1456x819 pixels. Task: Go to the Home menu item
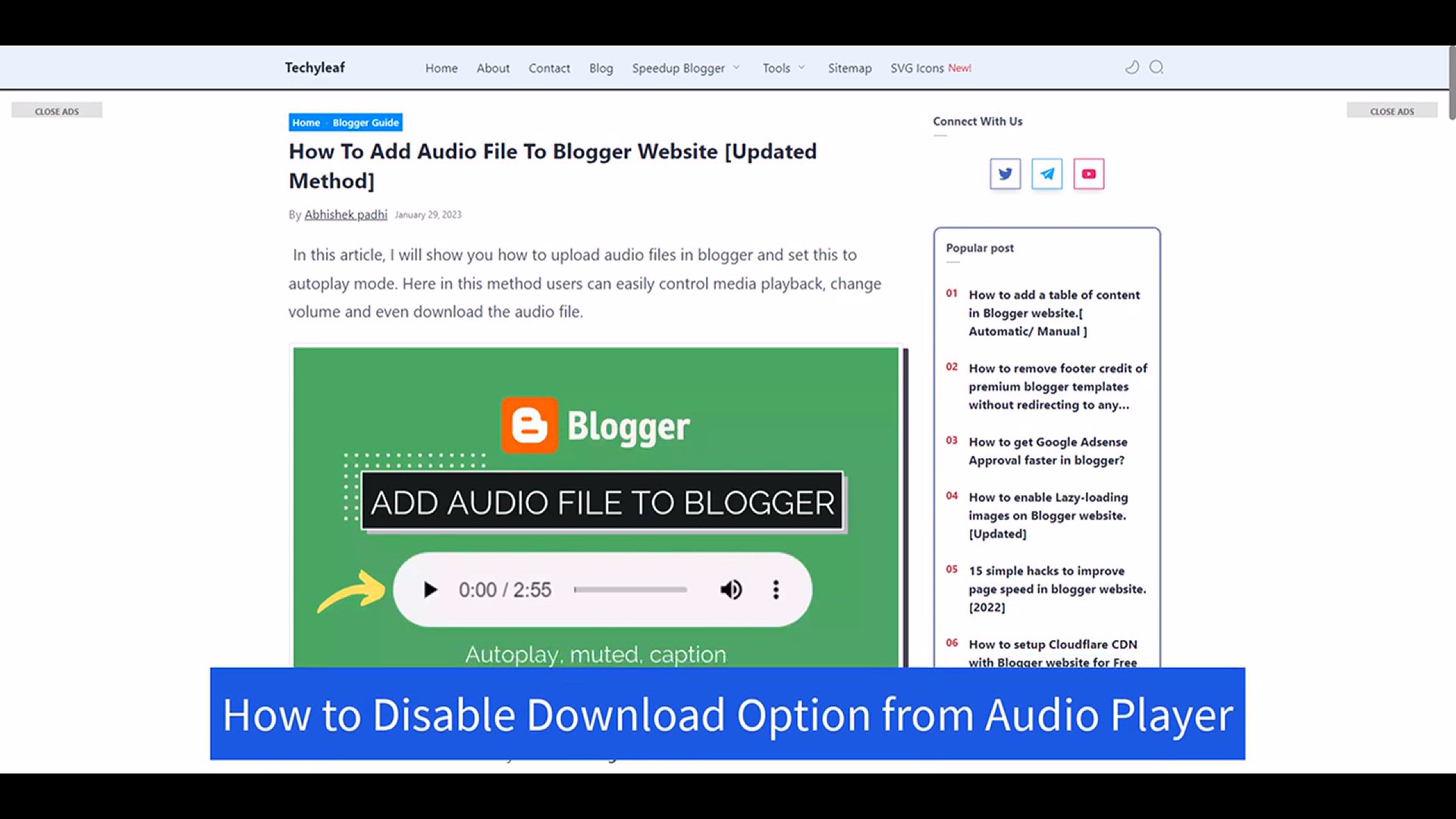coord(441,68)
